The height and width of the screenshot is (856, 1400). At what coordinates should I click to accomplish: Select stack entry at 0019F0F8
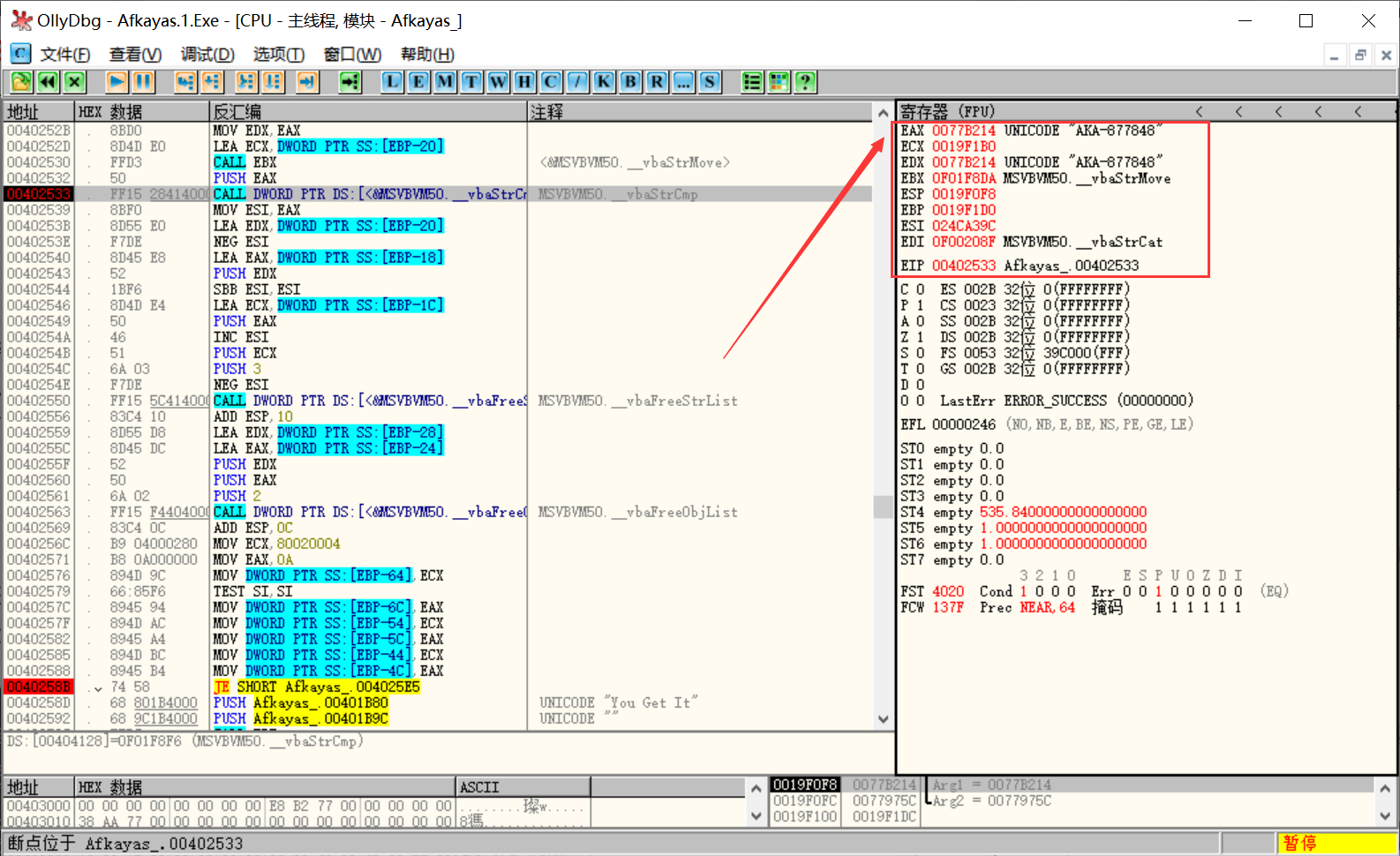point(804,785)
